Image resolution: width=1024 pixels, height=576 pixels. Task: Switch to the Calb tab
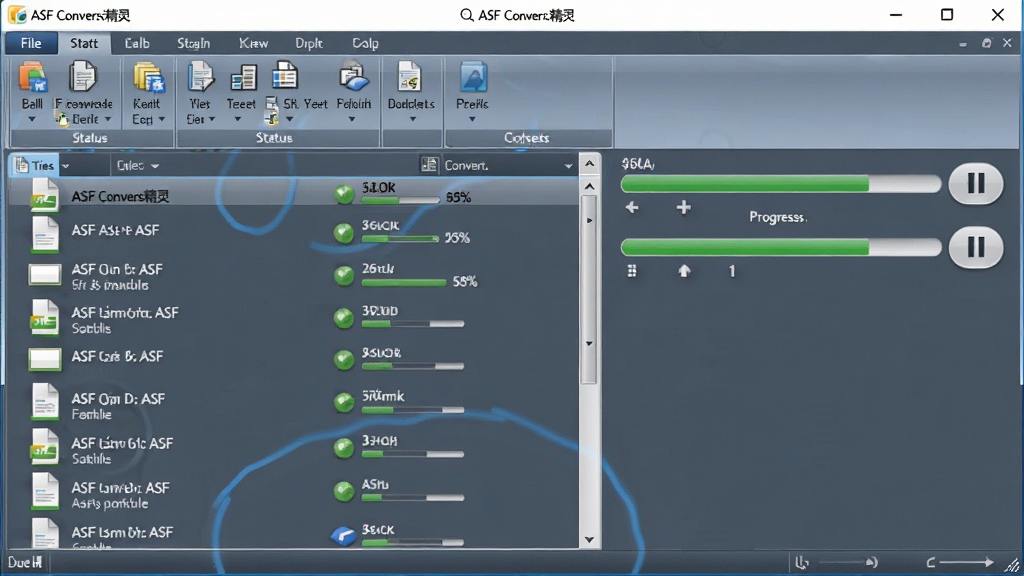pos(137,43)
